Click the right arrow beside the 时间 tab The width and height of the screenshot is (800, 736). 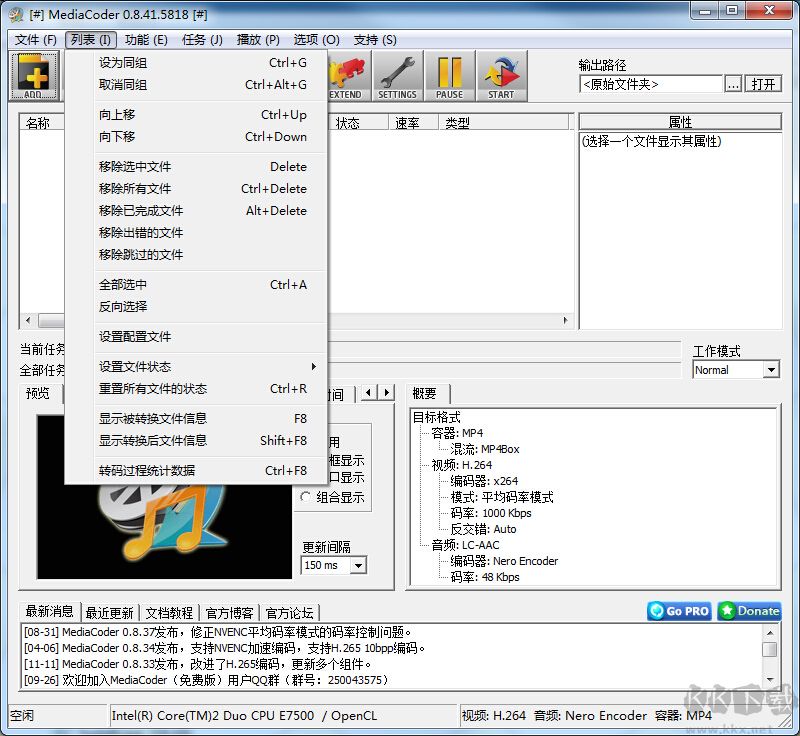[386, 392]
